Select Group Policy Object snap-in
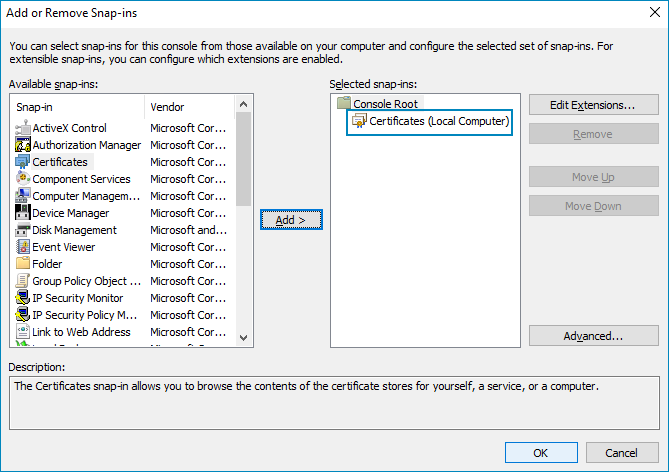Viewport: 669px width, 472px height. pos(86,281)
